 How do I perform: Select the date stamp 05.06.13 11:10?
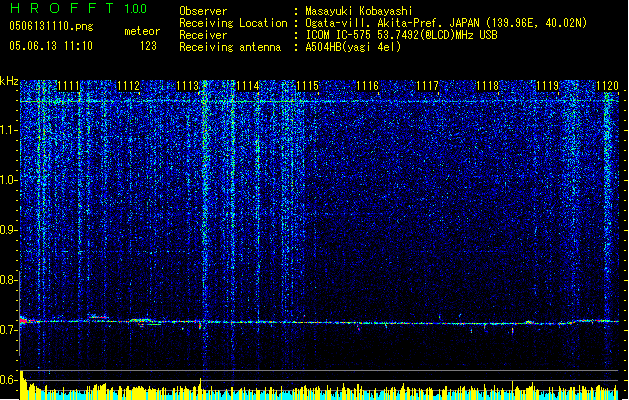(x=51, y=46)
